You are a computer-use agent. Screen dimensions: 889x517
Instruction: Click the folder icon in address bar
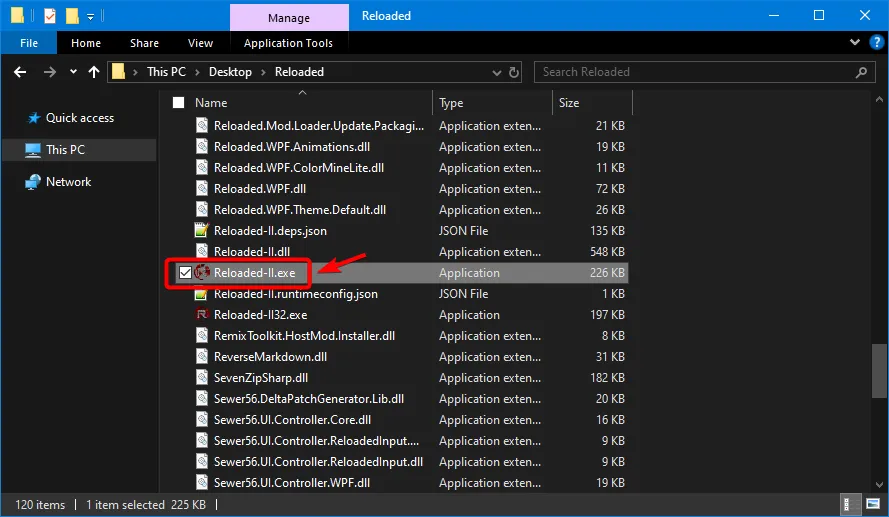(118, 72)
